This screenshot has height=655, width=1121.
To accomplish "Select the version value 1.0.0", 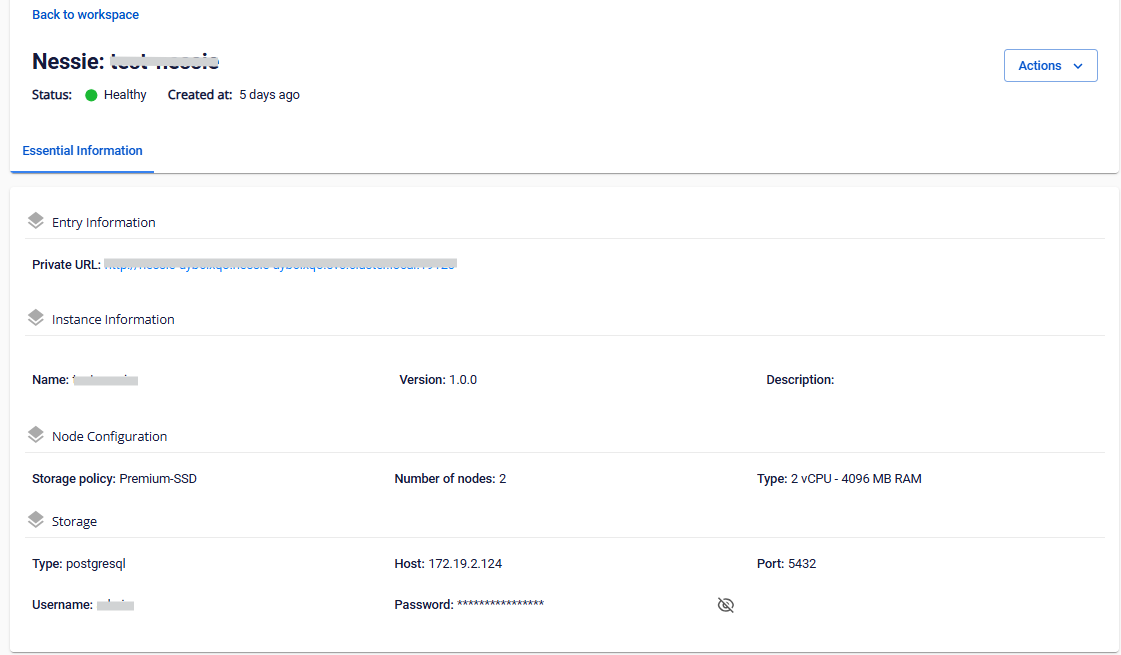I will [463, 380].
